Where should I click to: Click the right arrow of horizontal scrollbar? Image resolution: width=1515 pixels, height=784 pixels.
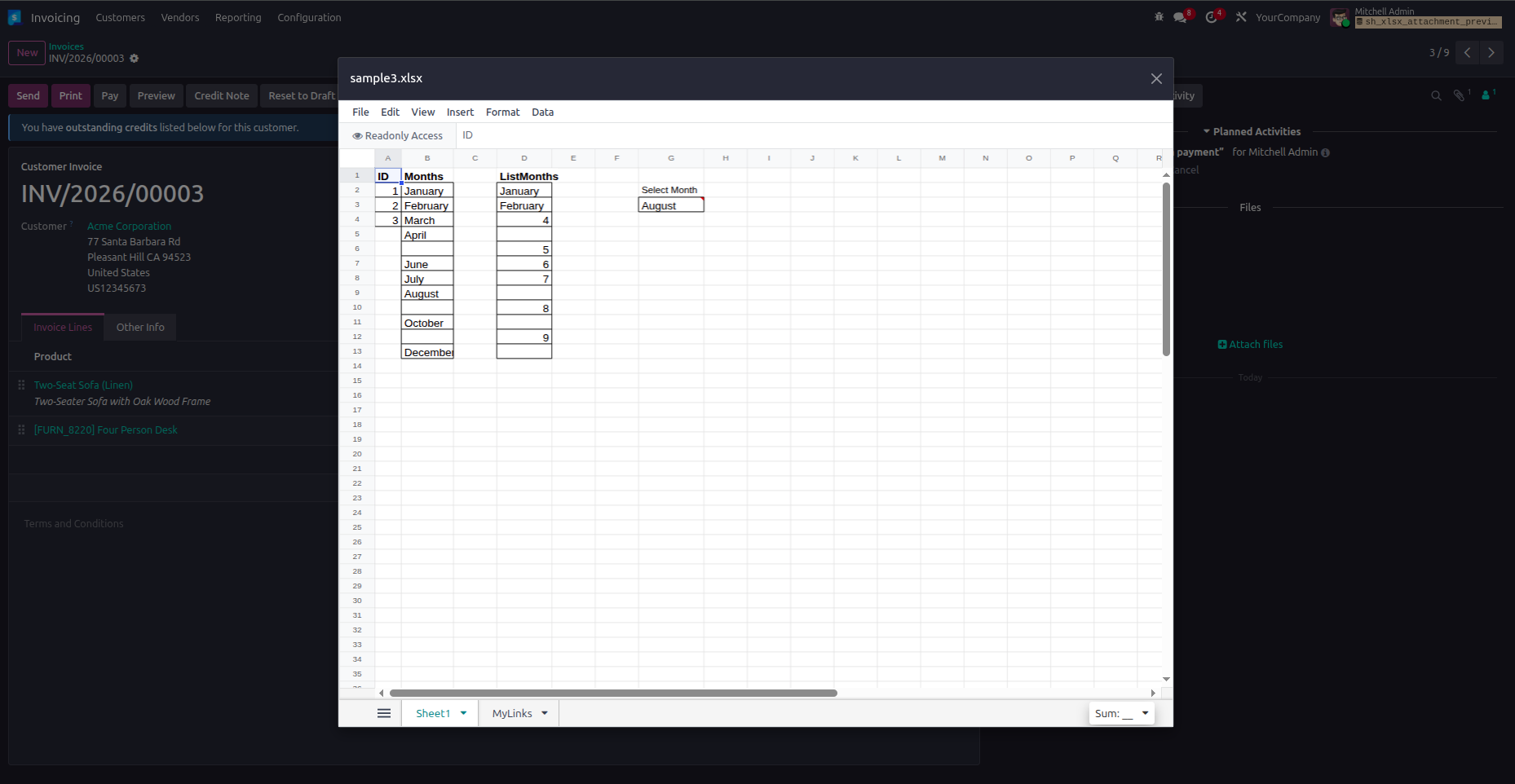click(1153, 693)
